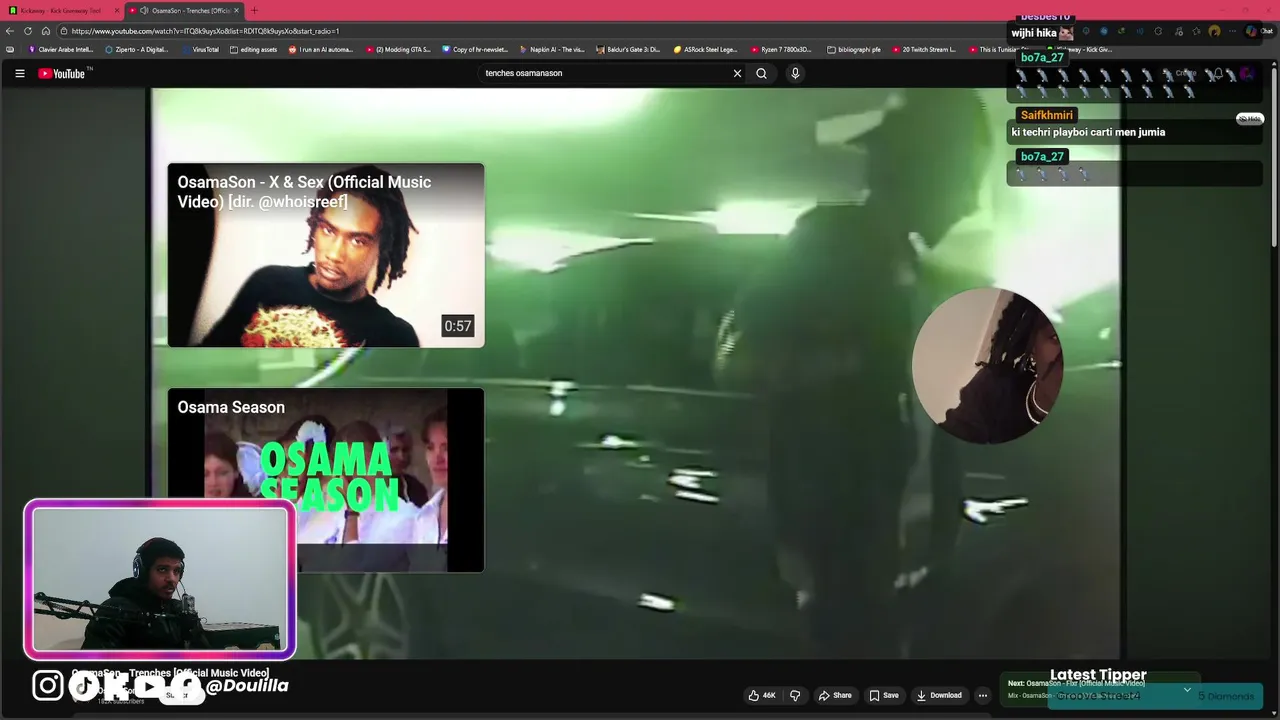
Task: Open the Napkin AI bookmark
Action: point(552,49)
